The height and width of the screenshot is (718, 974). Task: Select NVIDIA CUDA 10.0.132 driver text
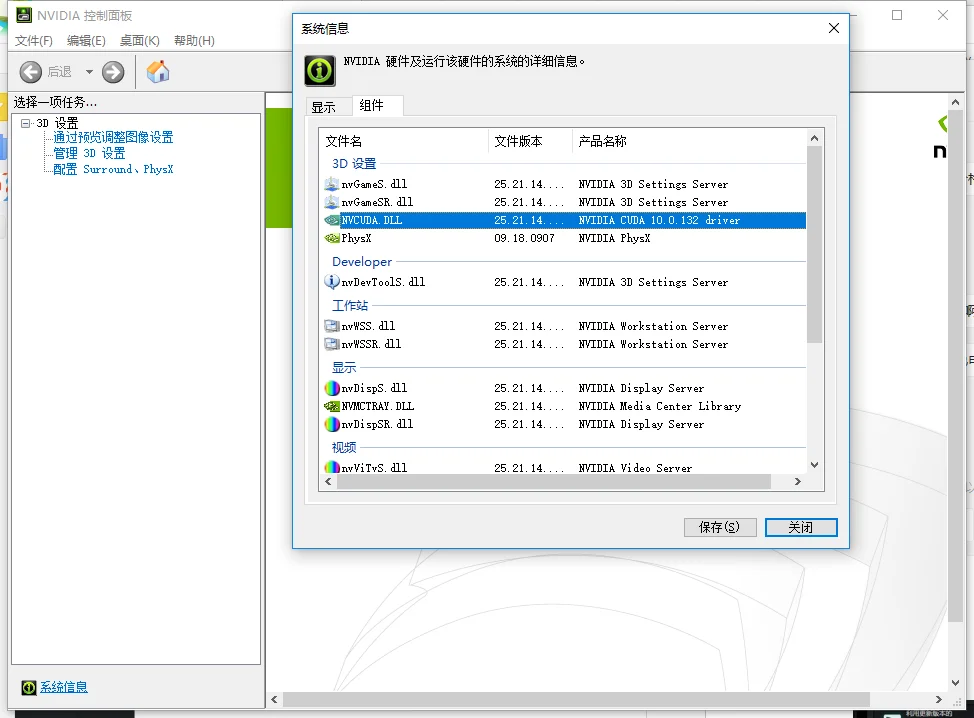click(x=659, y=220)
